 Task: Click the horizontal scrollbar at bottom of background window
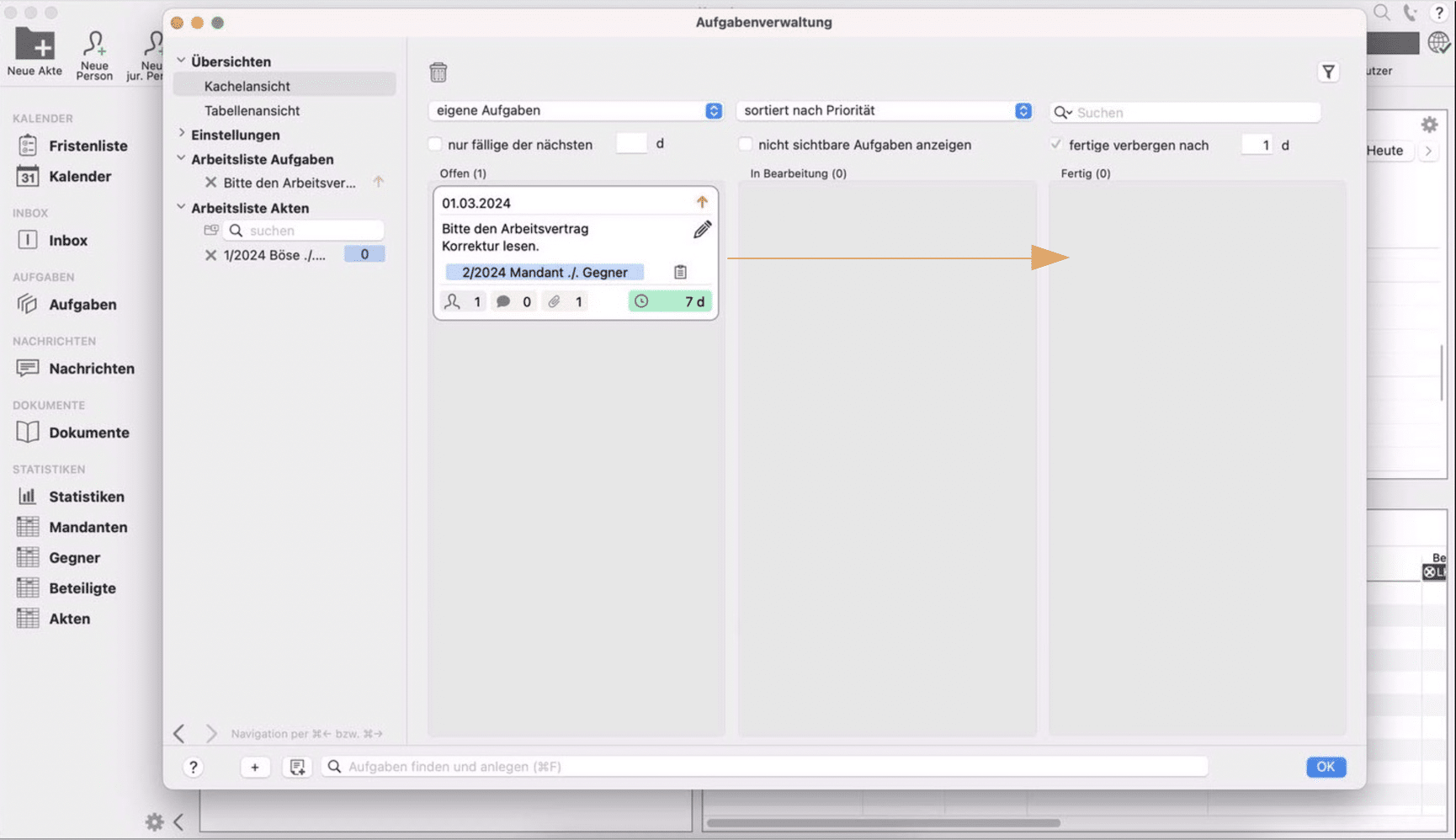click(884, 822)
